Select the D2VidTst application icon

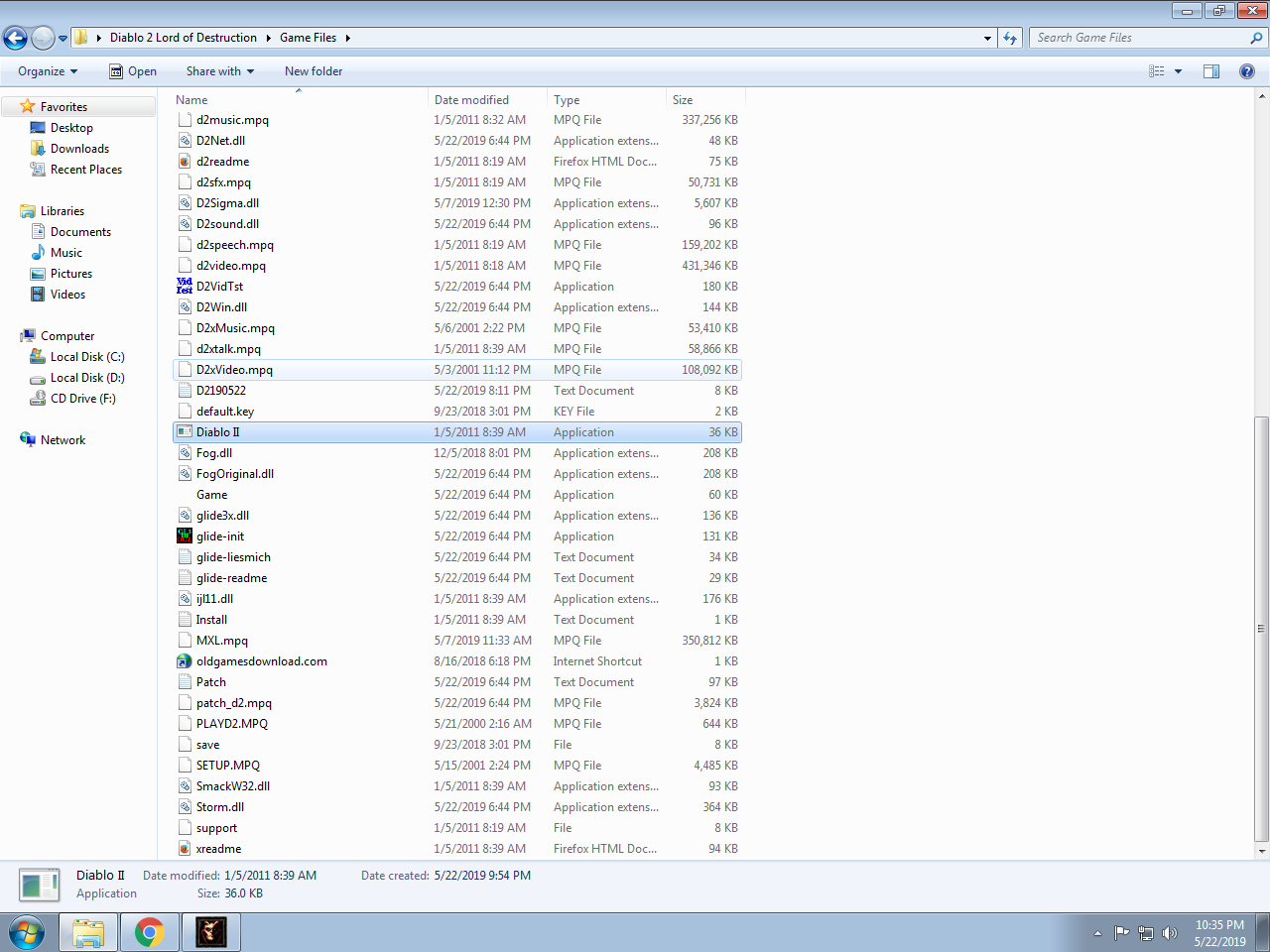click(x=185, y=287)
